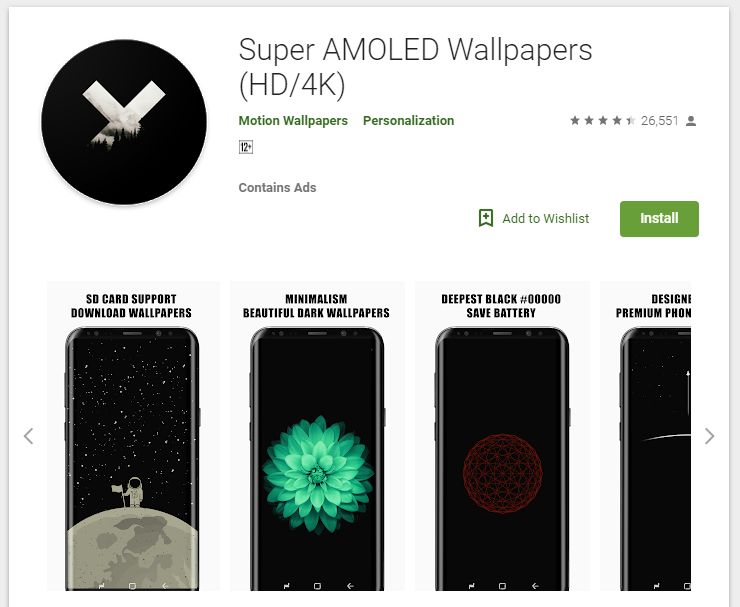Click the 12+ content rating badge
The image size is (740, 607).
pyautogui.click(x=246, y=147)
